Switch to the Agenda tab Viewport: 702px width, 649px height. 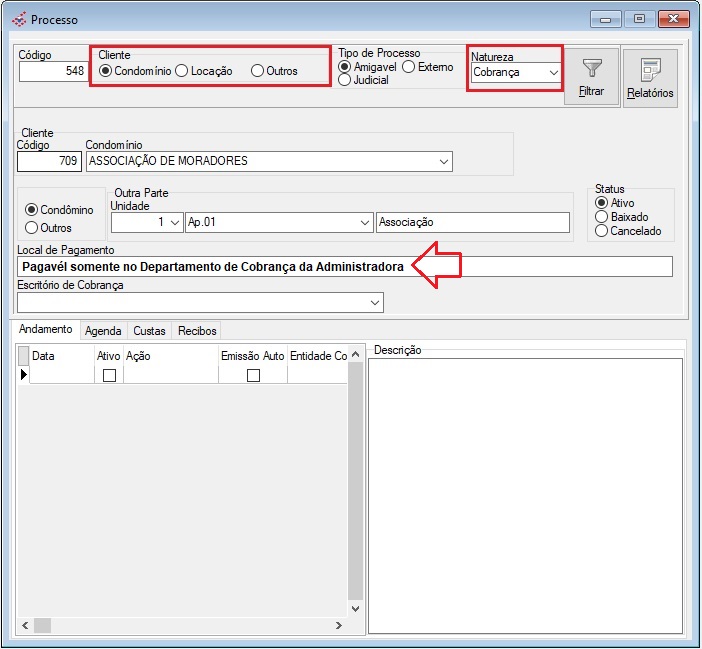(x=103, y=330)
